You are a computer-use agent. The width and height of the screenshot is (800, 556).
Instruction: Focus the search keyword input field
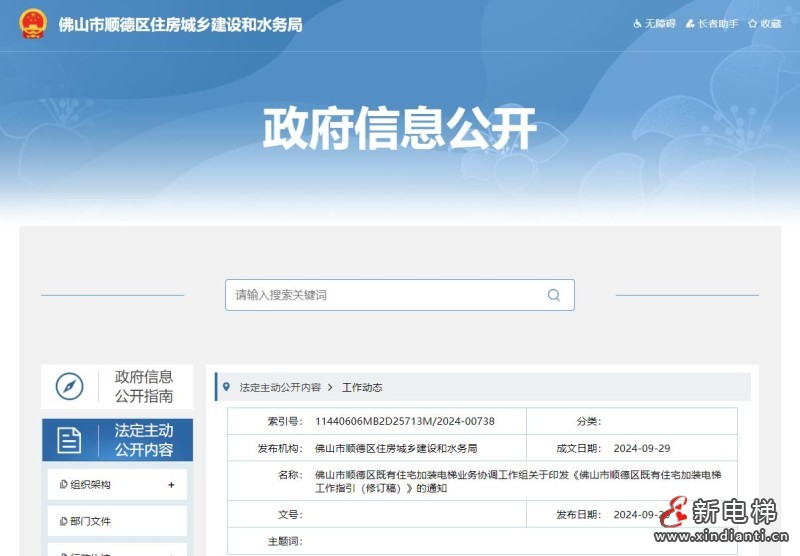point(385,295)
